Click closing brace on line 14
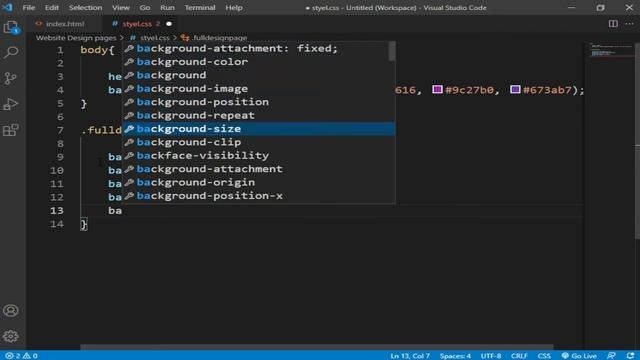 (84, 224)
